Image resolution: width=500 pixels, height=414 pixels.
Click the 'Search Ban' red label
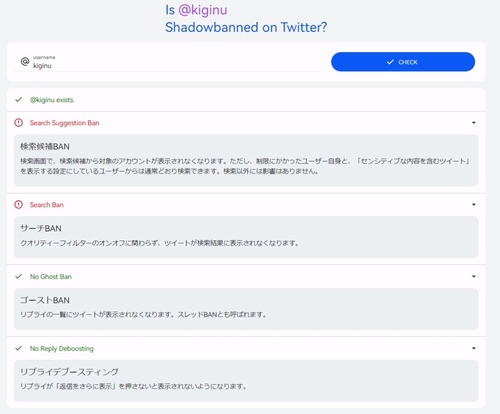click(47, 205)
